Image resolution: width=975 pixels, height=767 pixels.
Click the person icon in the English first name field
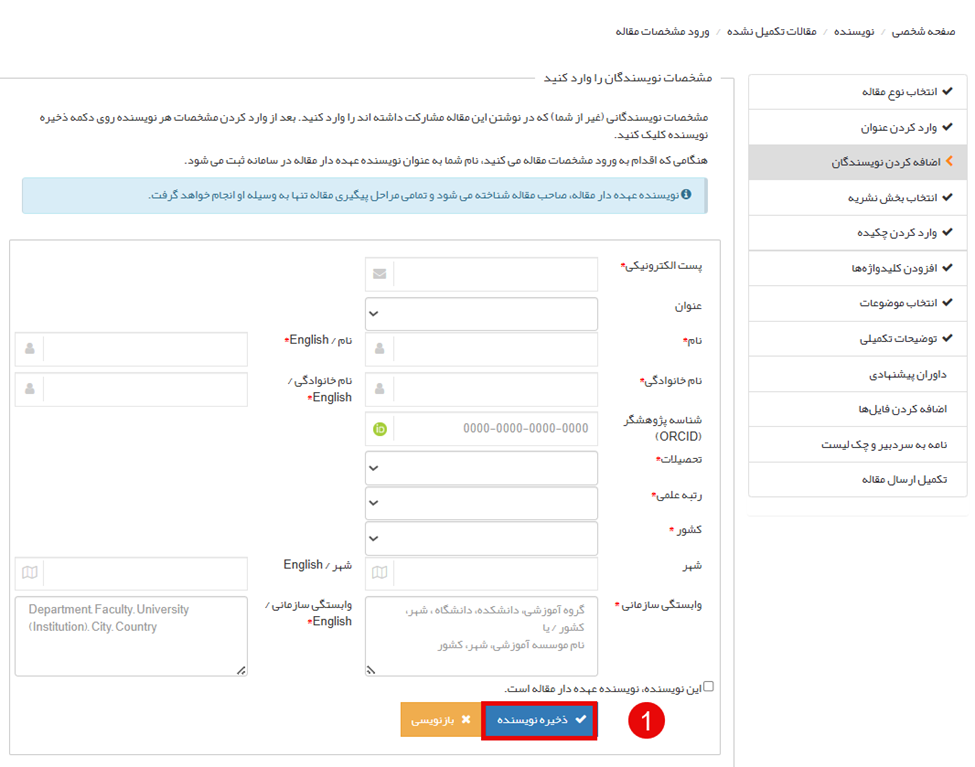29,349
